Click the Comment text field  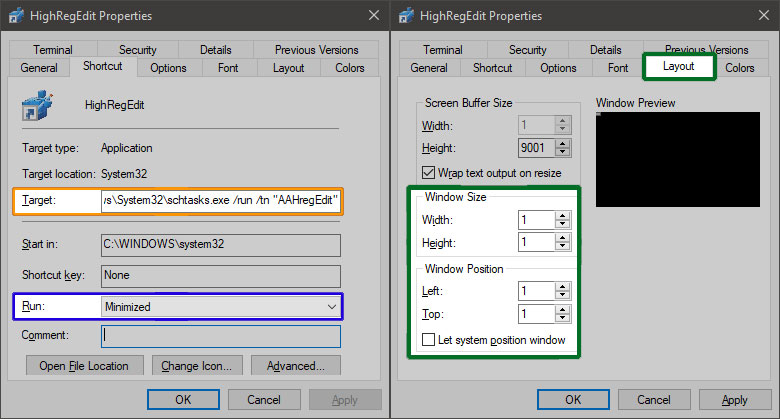(221, 336)
